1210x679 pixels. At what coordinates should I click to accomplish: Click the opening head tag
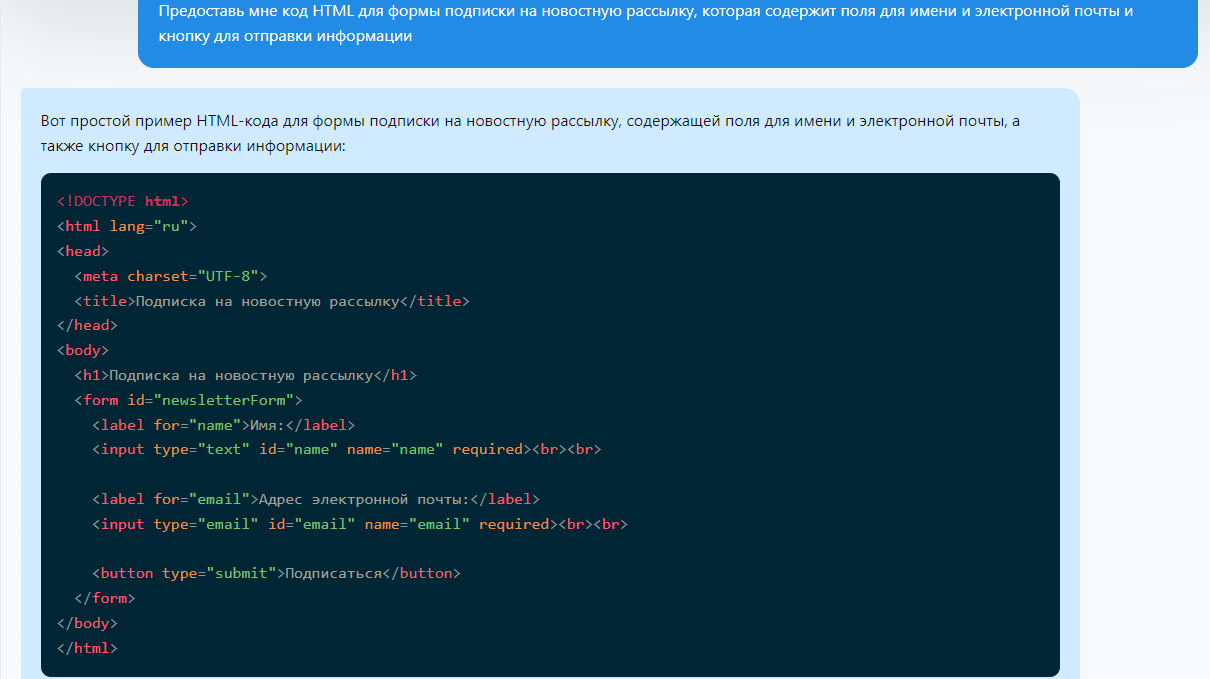pos(83,251)
